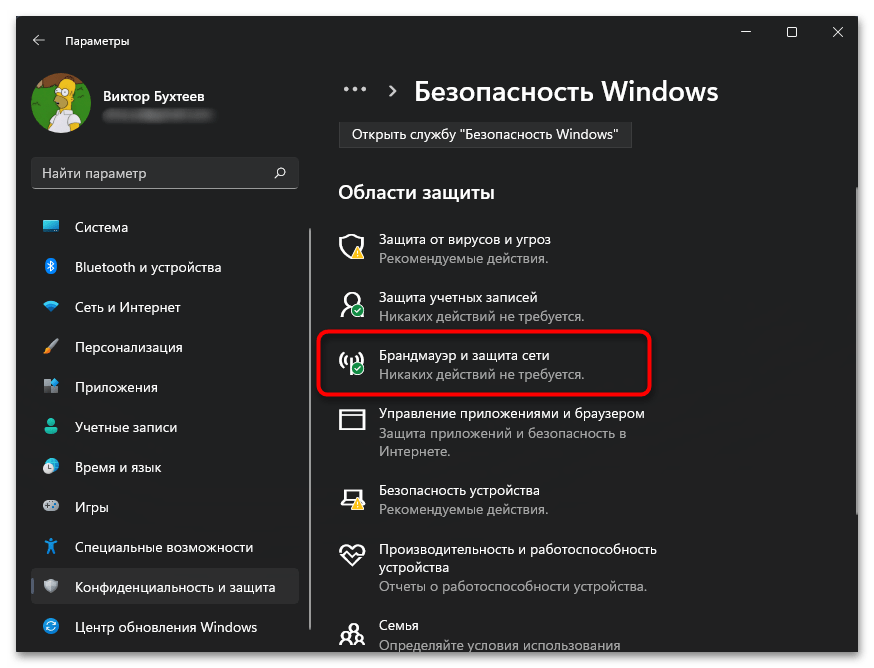This screenshot has width=874, height=668.
Task: Open Центр обновления Windows
Action: [165, 627]
